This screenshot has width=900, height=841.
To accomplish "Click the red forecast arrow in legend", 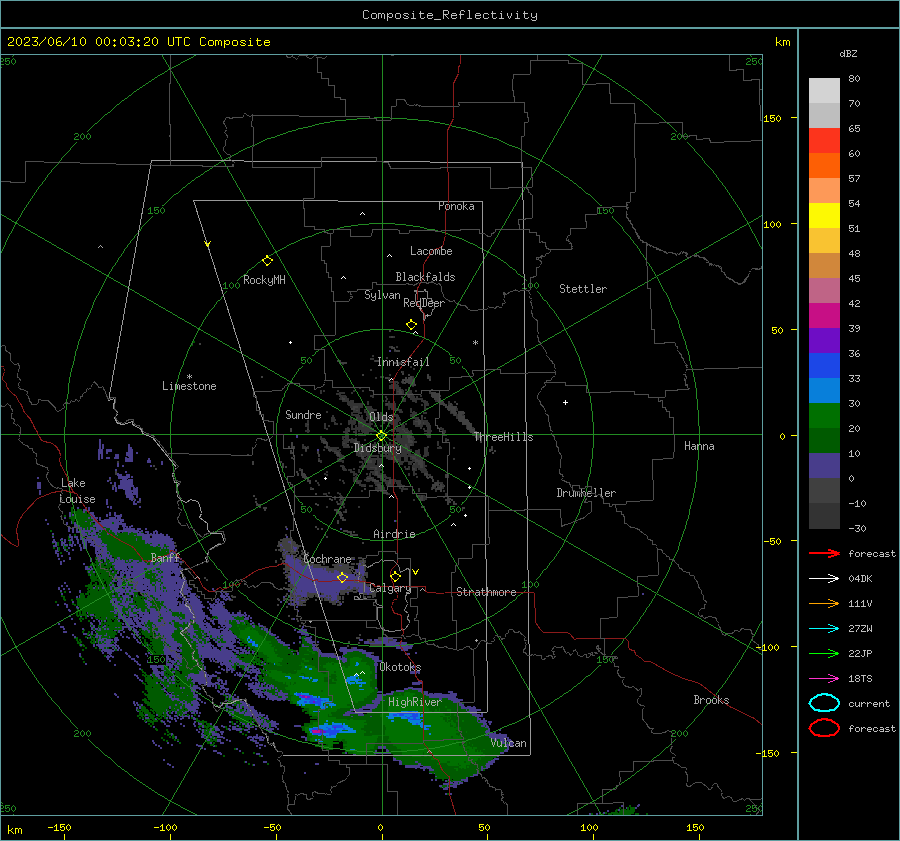I will click(824, 553).
